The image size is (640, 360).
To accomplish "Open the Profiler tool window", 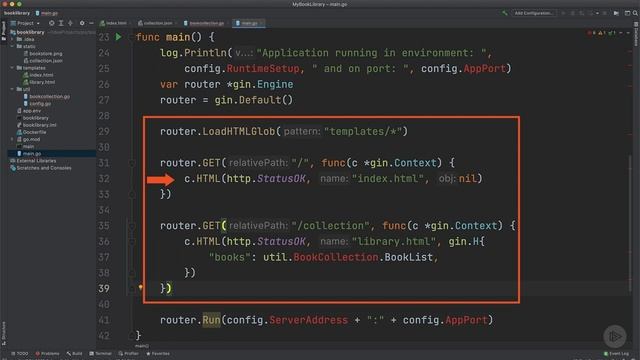I will [129, 353].
